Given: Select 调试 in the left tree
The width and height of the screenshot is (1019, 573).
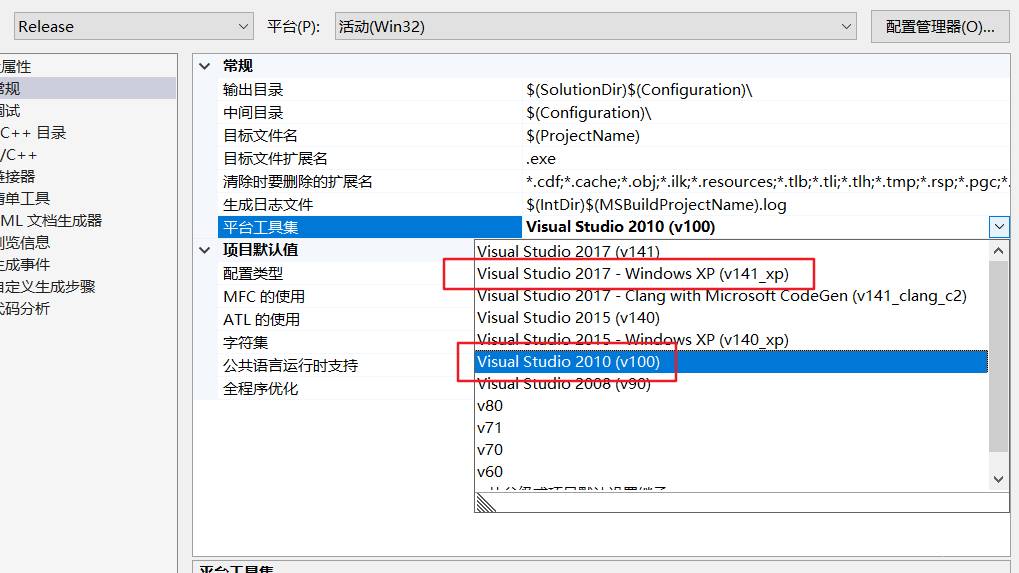Looking at the screenshot, I should point(10,110).
